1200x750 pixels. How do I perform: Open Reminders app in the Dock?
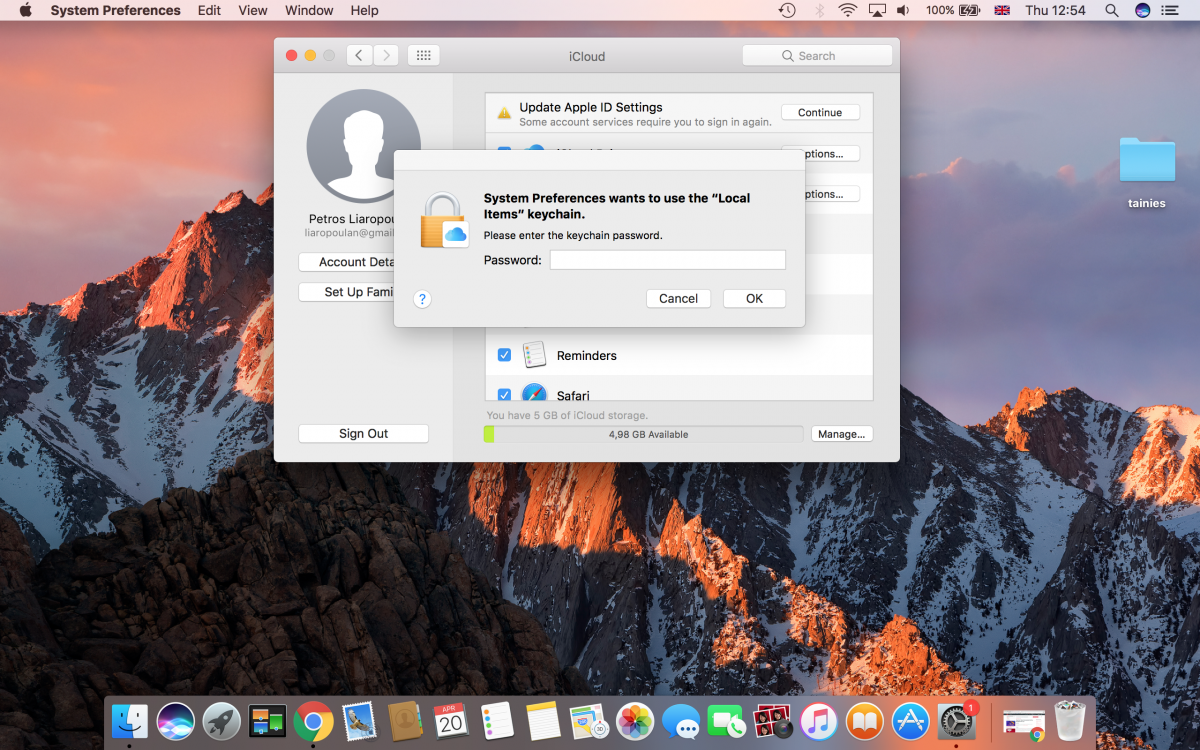(x=497, y=721)
